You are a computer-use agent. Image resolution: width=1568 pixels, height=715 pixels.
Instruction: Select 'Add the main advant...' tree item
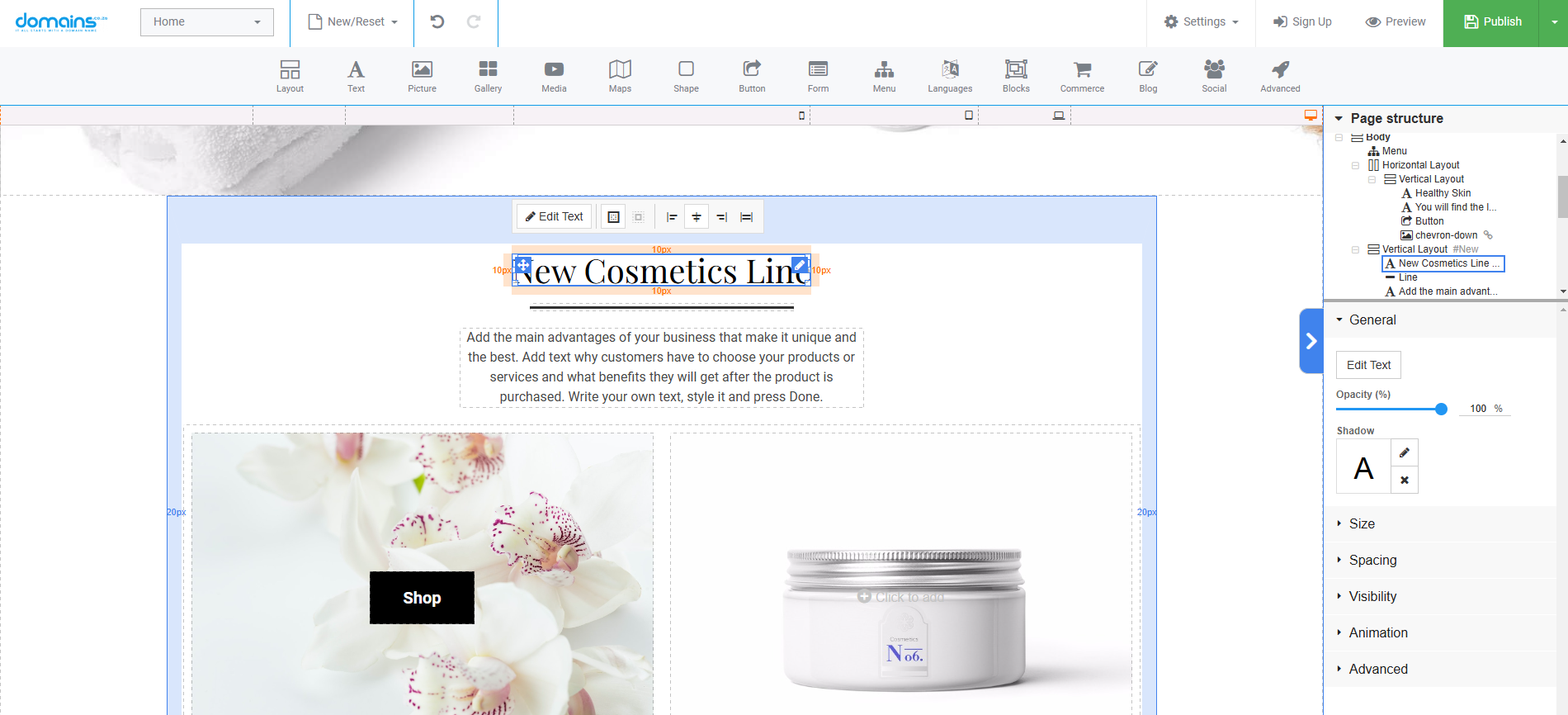[x=1441, y=291]
